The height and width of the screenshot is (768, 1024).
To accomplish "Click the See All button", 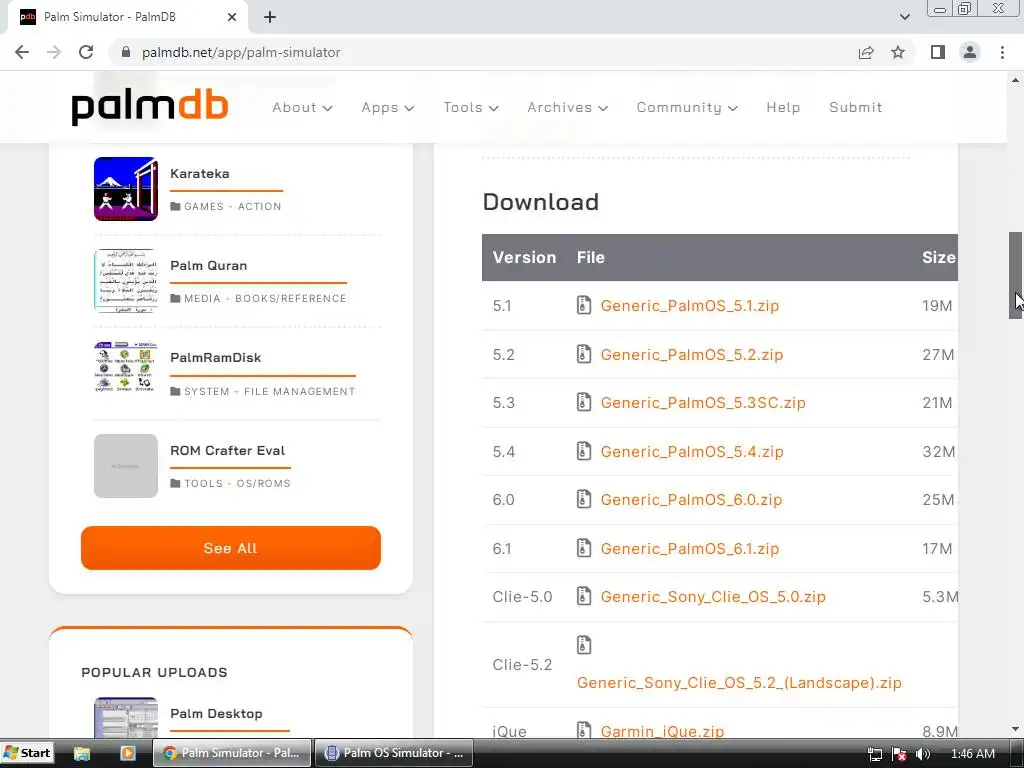I will [231, 548].
